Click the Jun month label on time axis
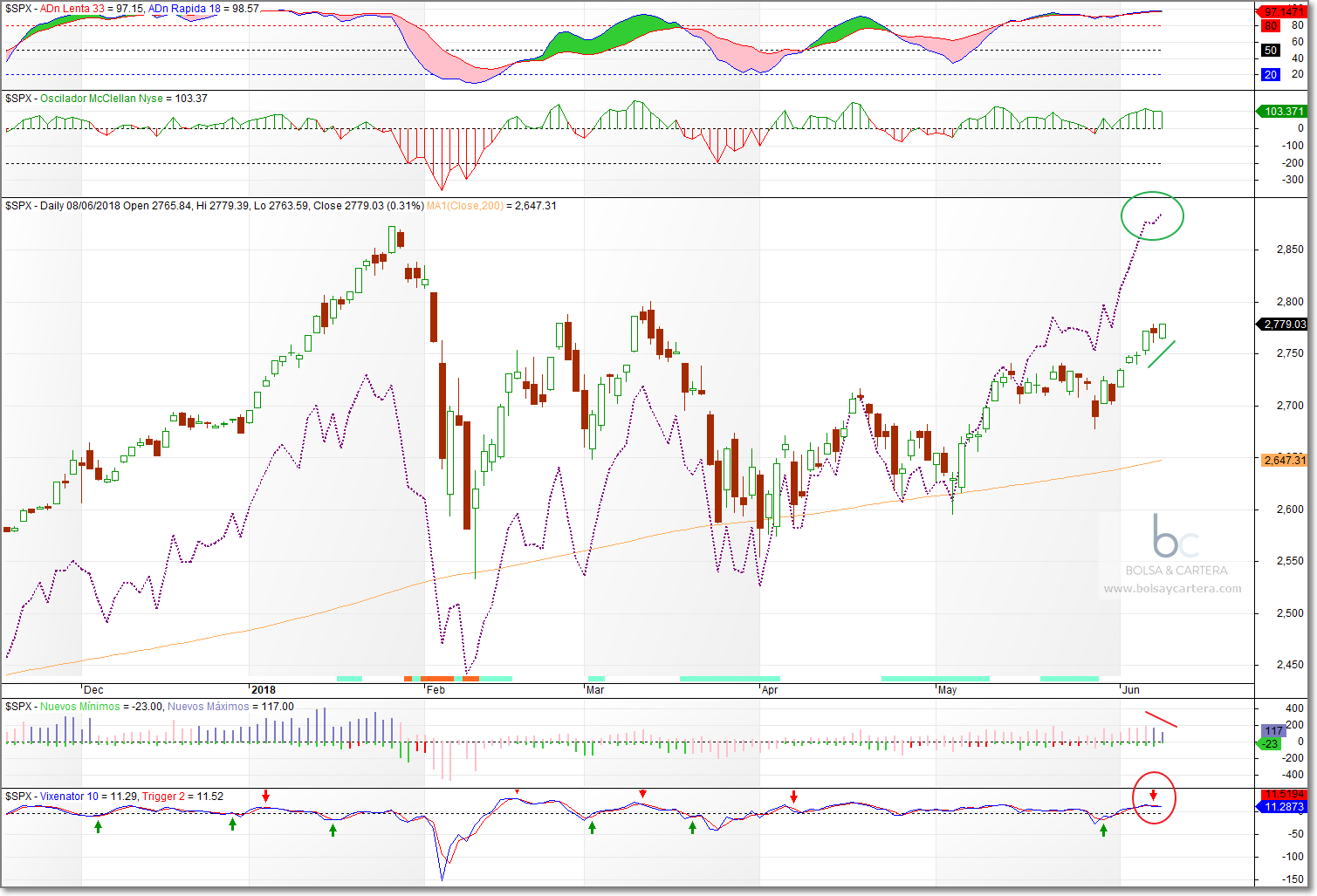Screen dimensions: 1317x896 1131,690
